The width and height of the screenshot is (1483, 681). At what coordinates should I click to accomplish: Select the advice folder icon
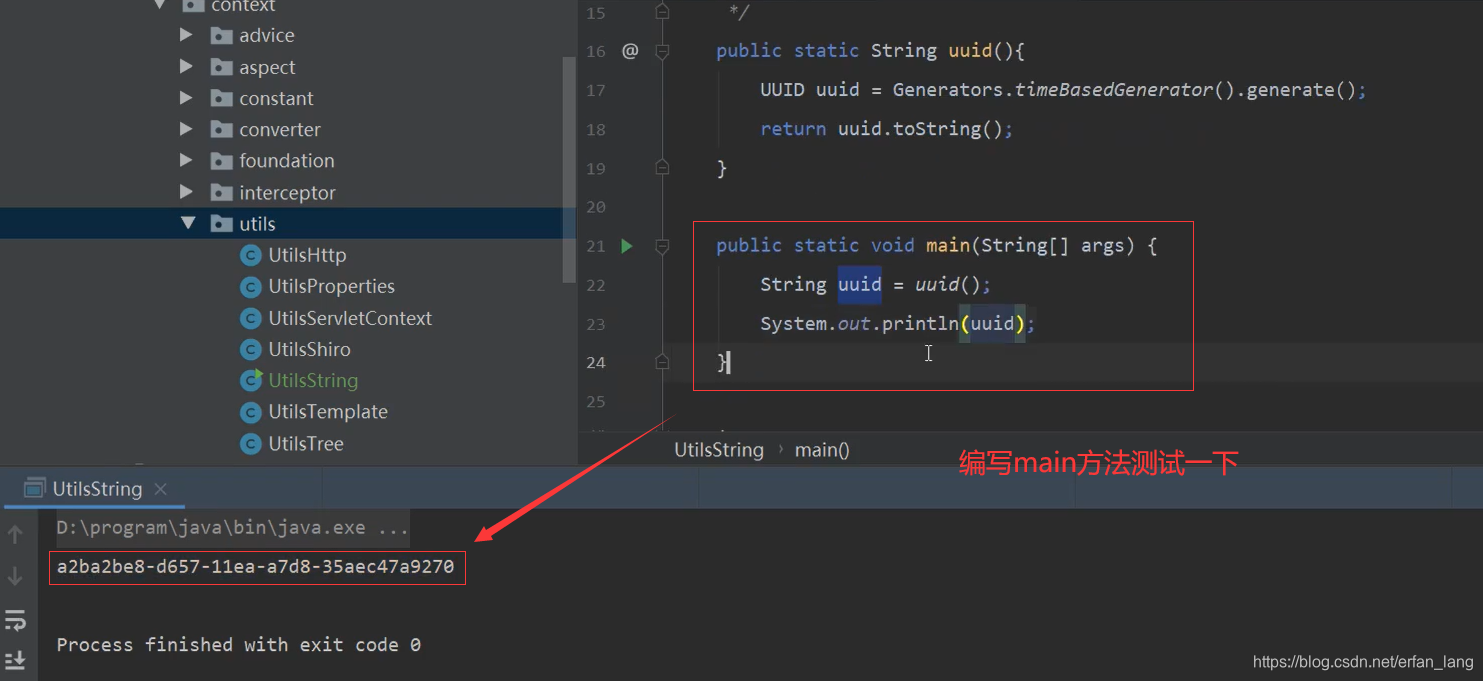point(222,36)
